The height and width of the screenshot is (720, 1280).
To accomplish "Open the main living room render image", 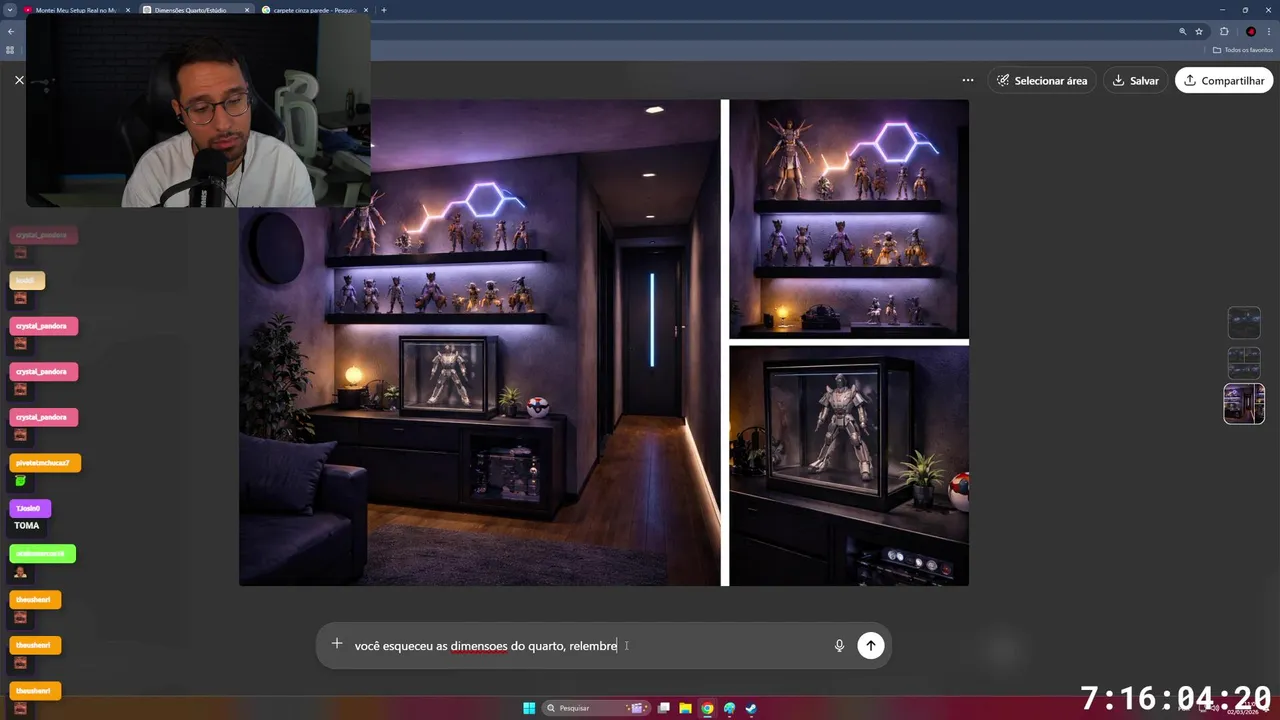I will tap(480, 342).
